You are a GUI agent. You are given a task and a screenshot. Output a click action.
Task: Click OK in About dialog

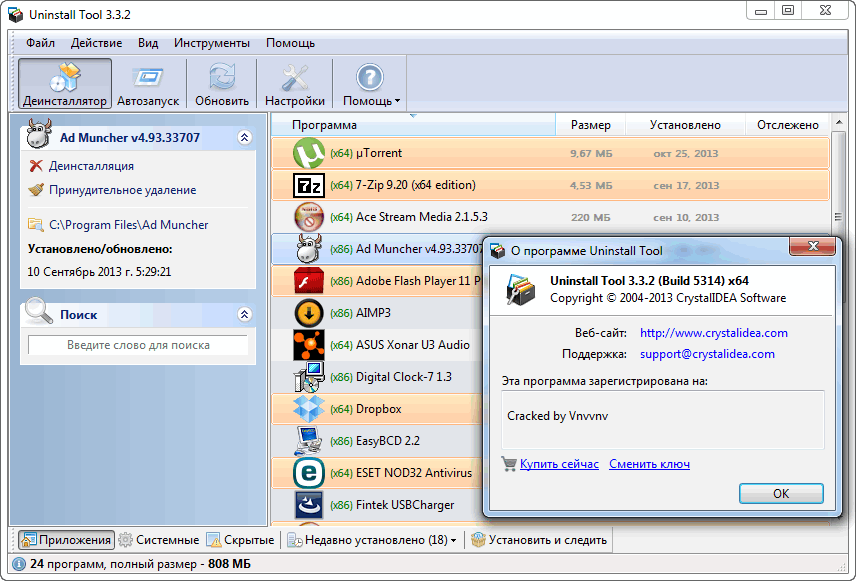tap(781, 494)
